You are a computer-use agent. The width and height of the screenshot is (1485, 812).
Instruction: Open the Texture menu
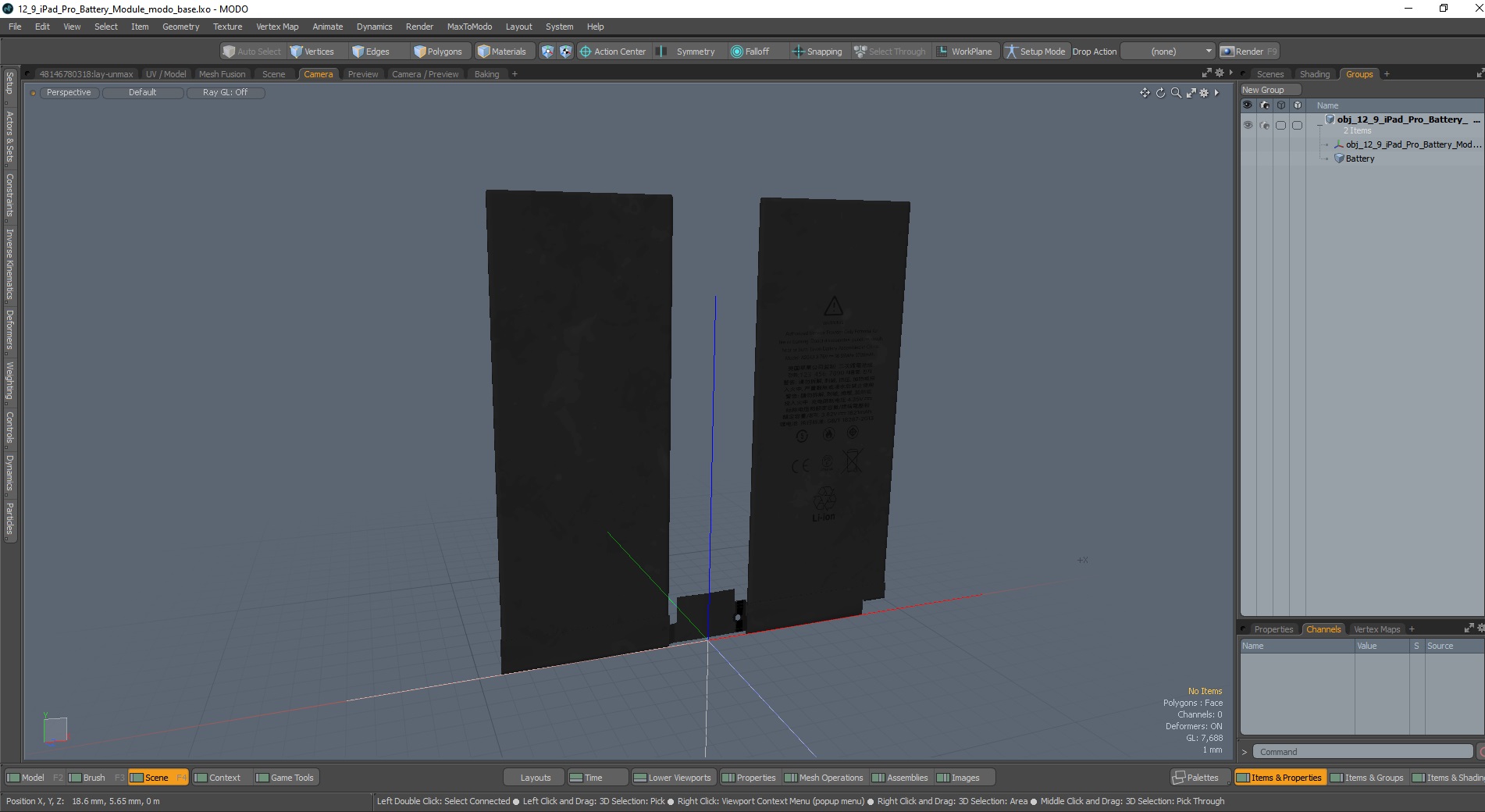pos(227,27)
